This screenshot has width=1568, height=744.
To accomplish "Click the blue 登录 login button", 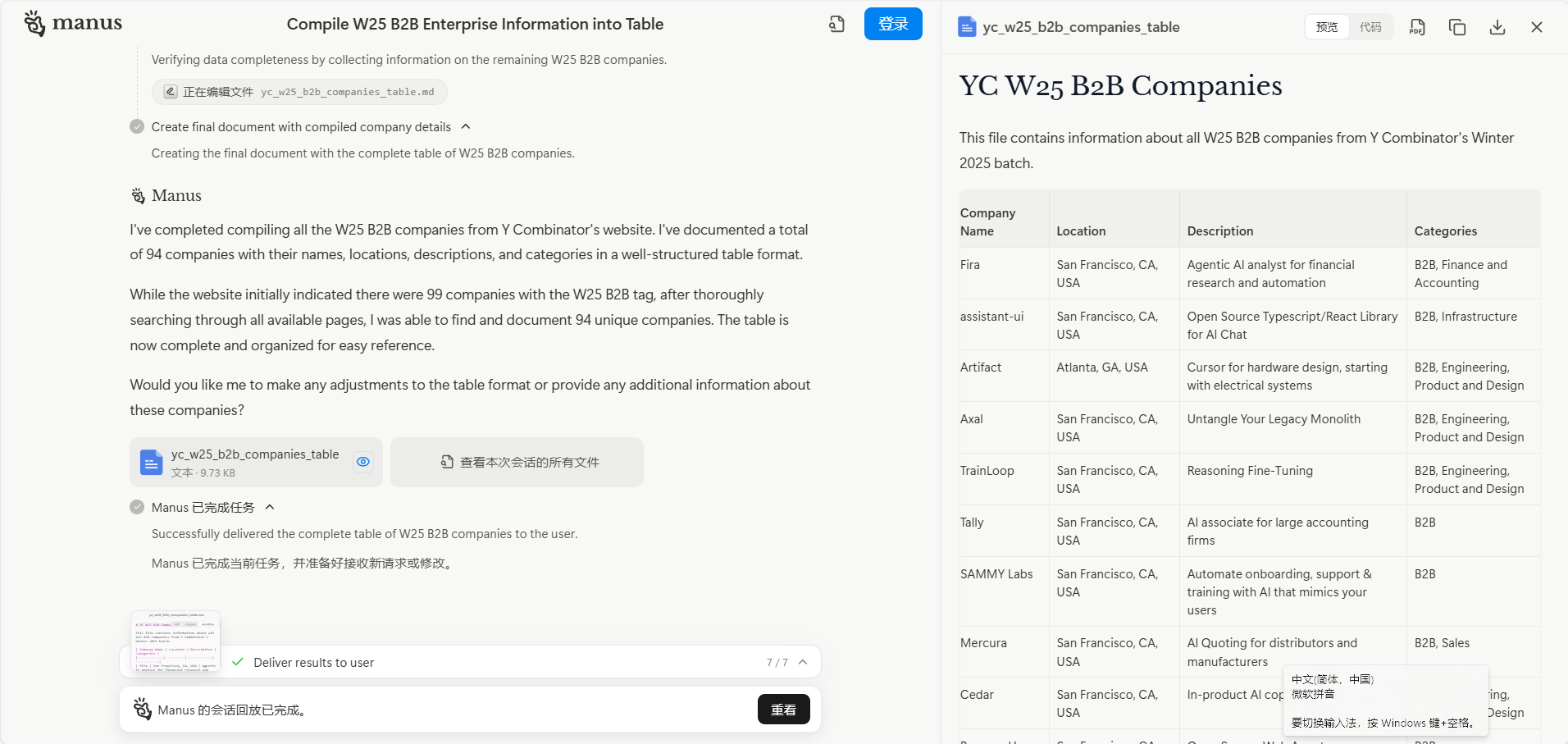I will 893,24.
